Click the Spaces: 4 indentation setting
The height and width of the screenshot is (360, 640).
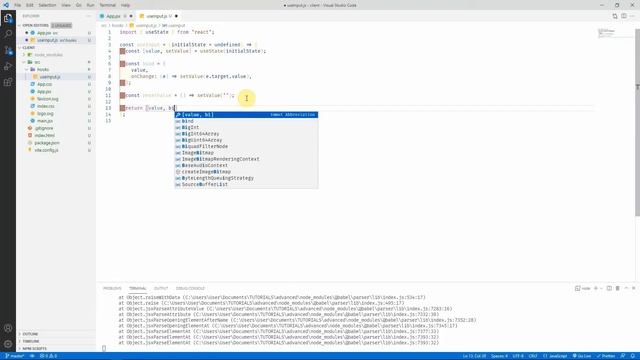499,356
